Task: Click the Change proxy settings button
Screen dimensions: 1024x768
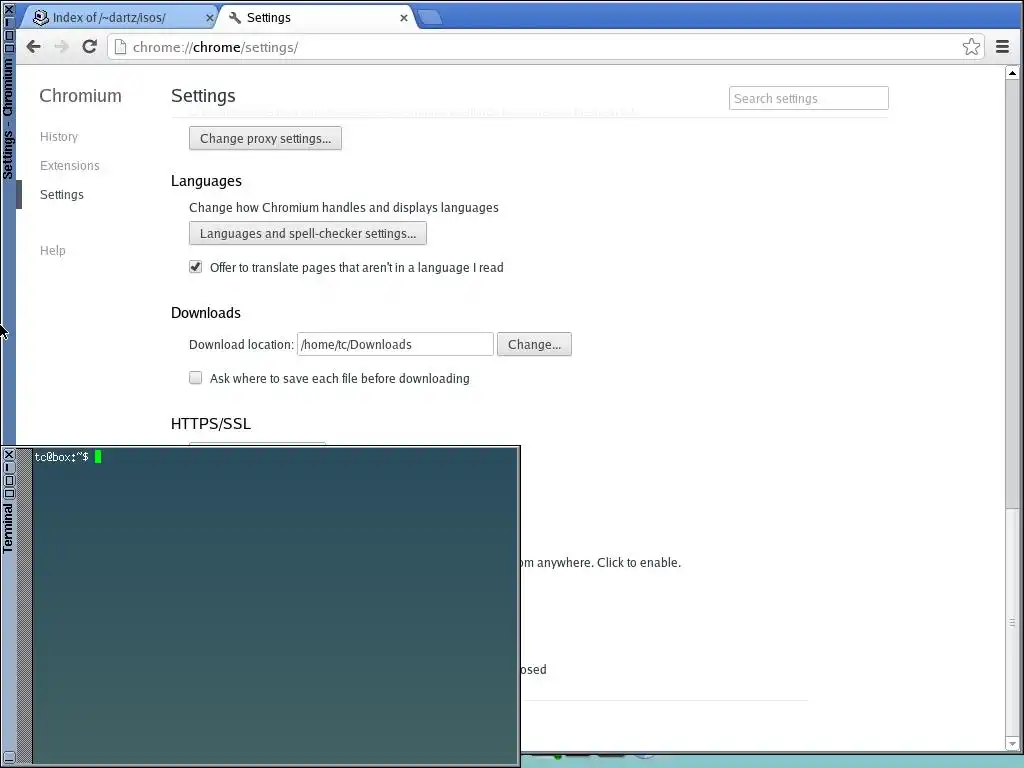Action: point(265,138)
